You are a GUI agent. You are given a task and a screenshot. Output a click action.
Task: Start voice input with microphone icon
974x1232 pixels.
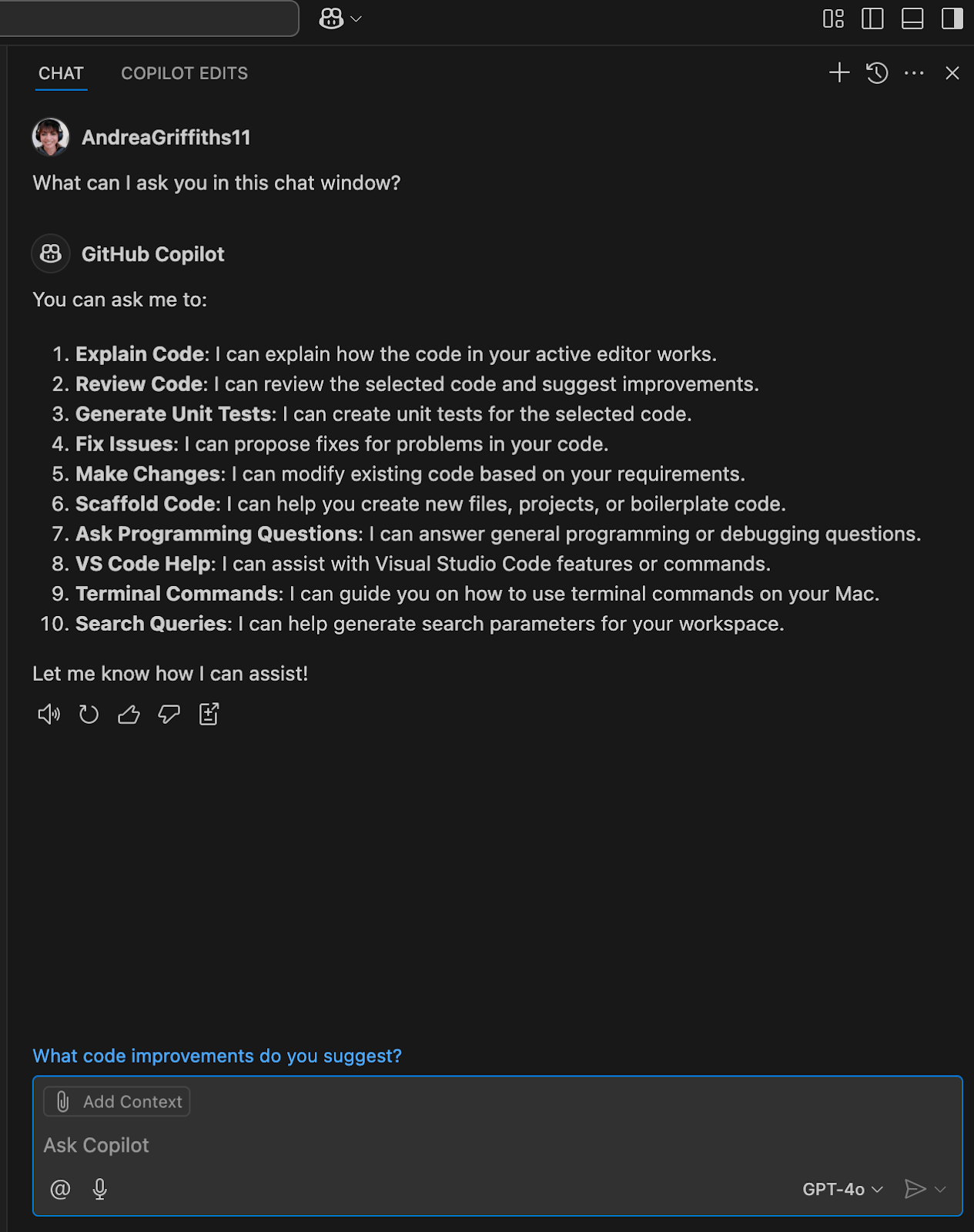[99, 1189]
